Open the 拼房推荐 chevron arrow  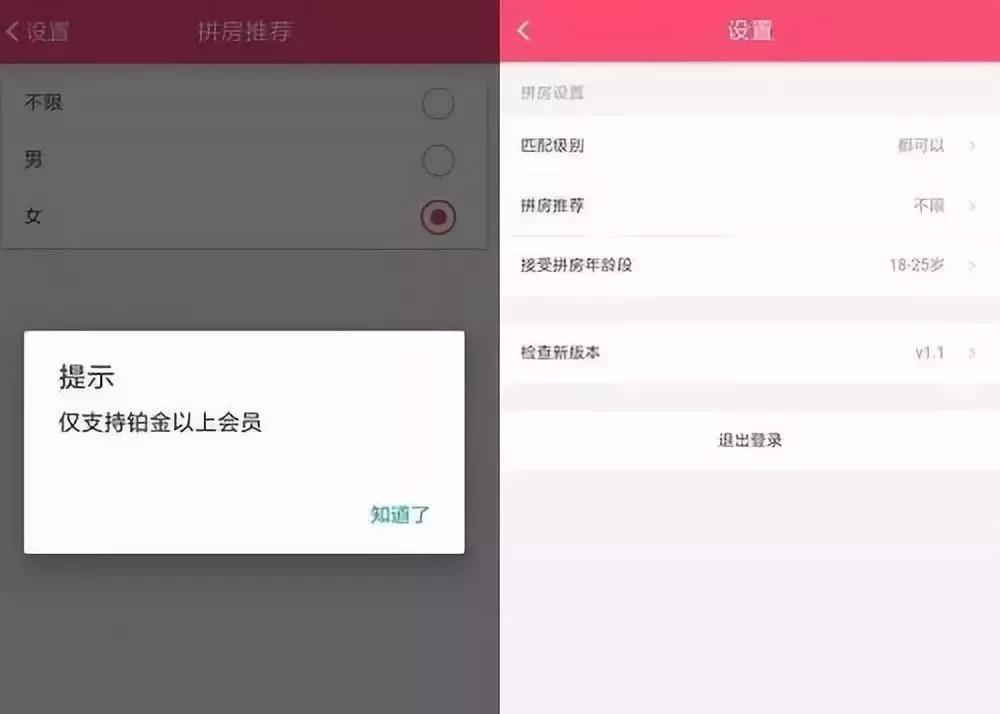[x=972, y=205]
